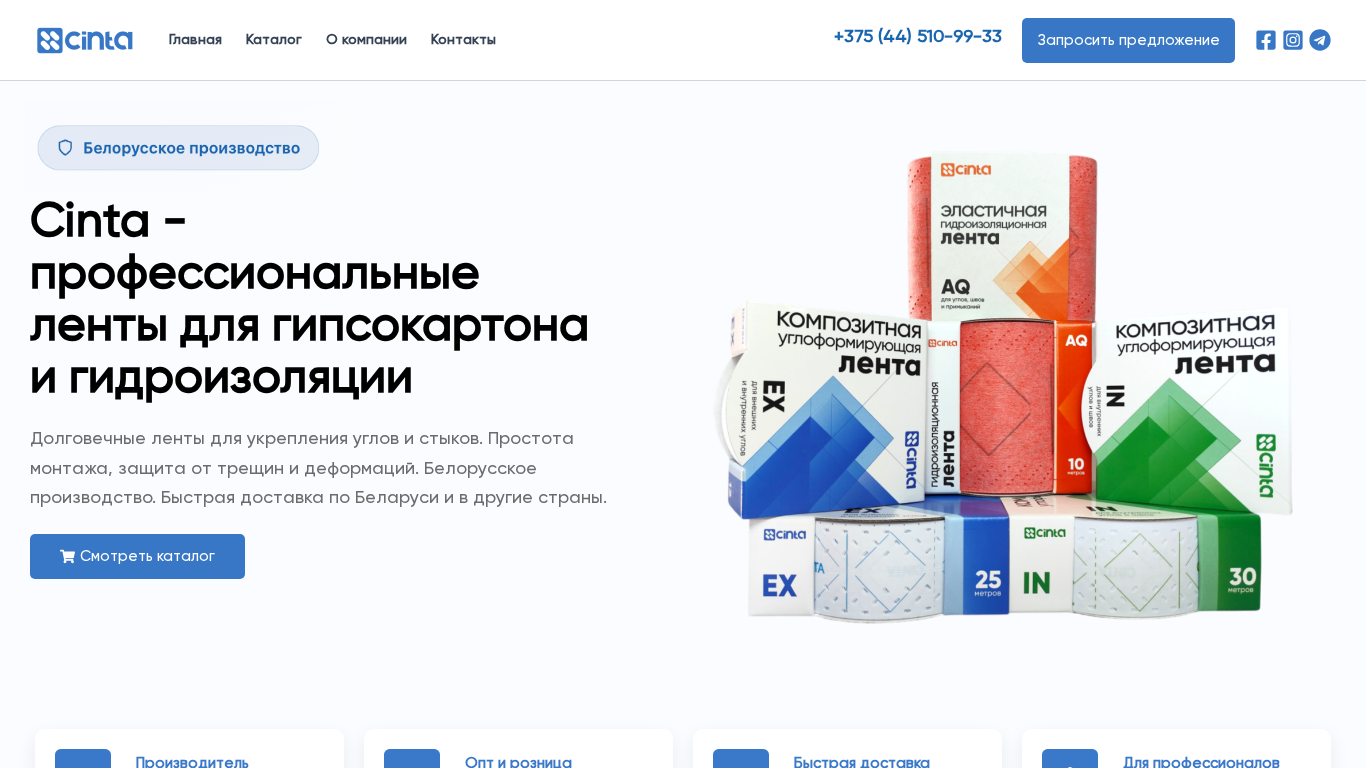
Task: Select the Быстрая доставка card title
Action: [862, 762]
